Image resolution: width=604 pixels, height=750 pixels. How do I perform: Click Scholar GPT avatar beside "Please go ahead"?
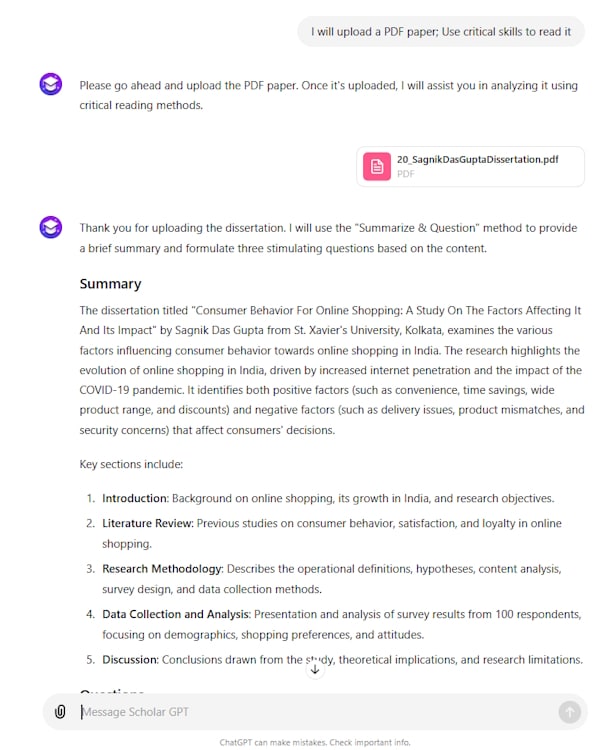(x=51, y=85)
